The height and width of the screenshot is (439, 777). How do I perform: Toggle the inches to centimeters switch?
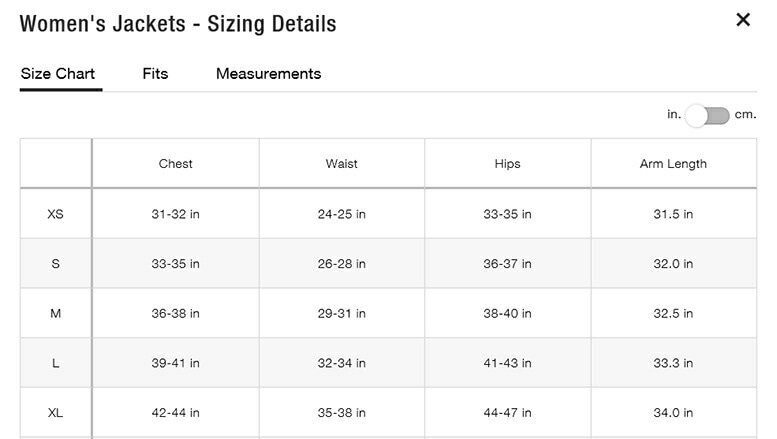tap(708, 115)
